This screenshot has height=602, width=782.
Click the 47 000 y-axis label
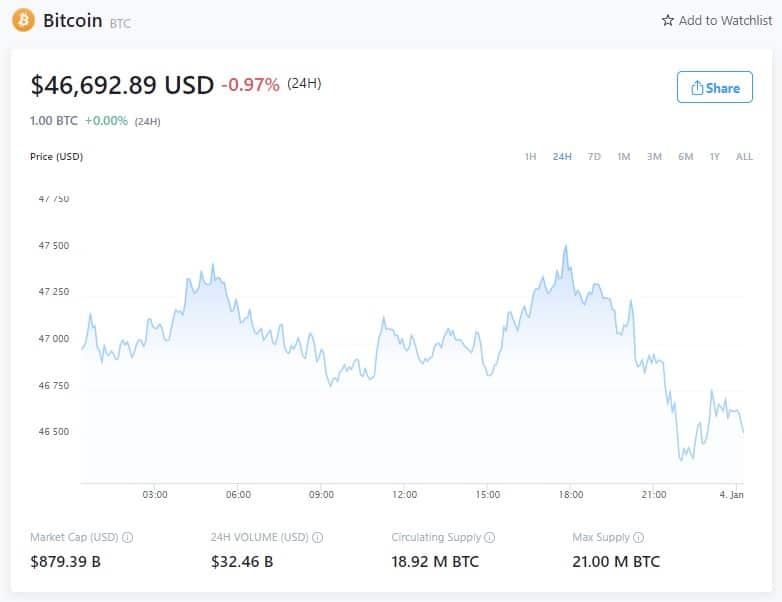pyautogui.click(x=54, y=339)
